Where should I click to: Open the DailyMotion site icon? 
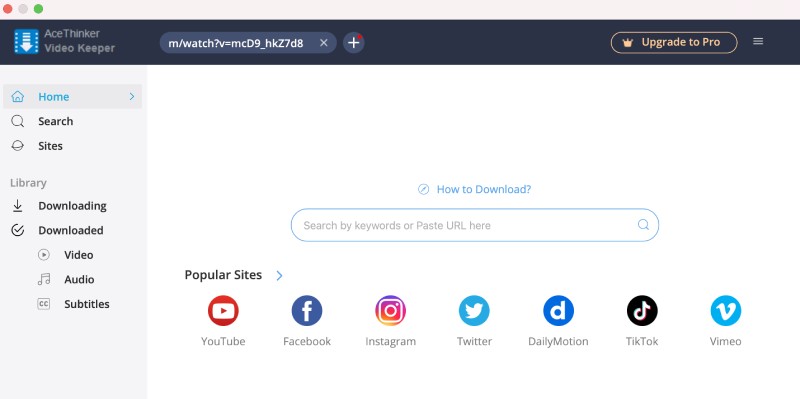point(558,310)
